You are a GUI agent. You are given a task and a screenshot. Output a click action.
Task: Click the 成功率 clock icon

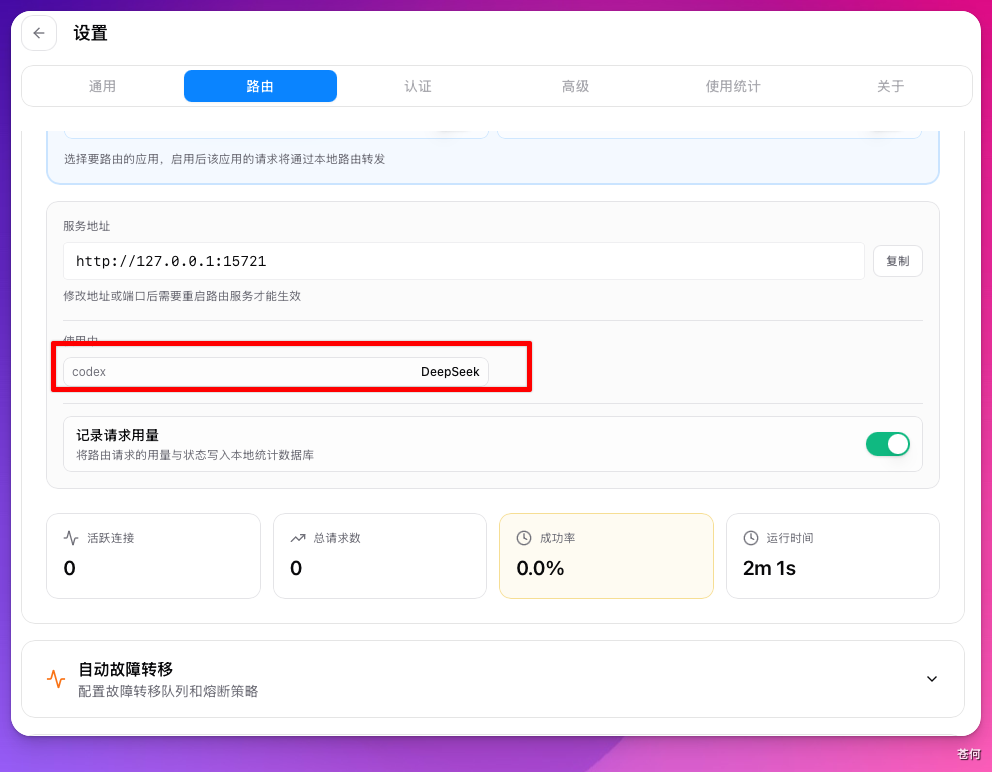(524, 538)
